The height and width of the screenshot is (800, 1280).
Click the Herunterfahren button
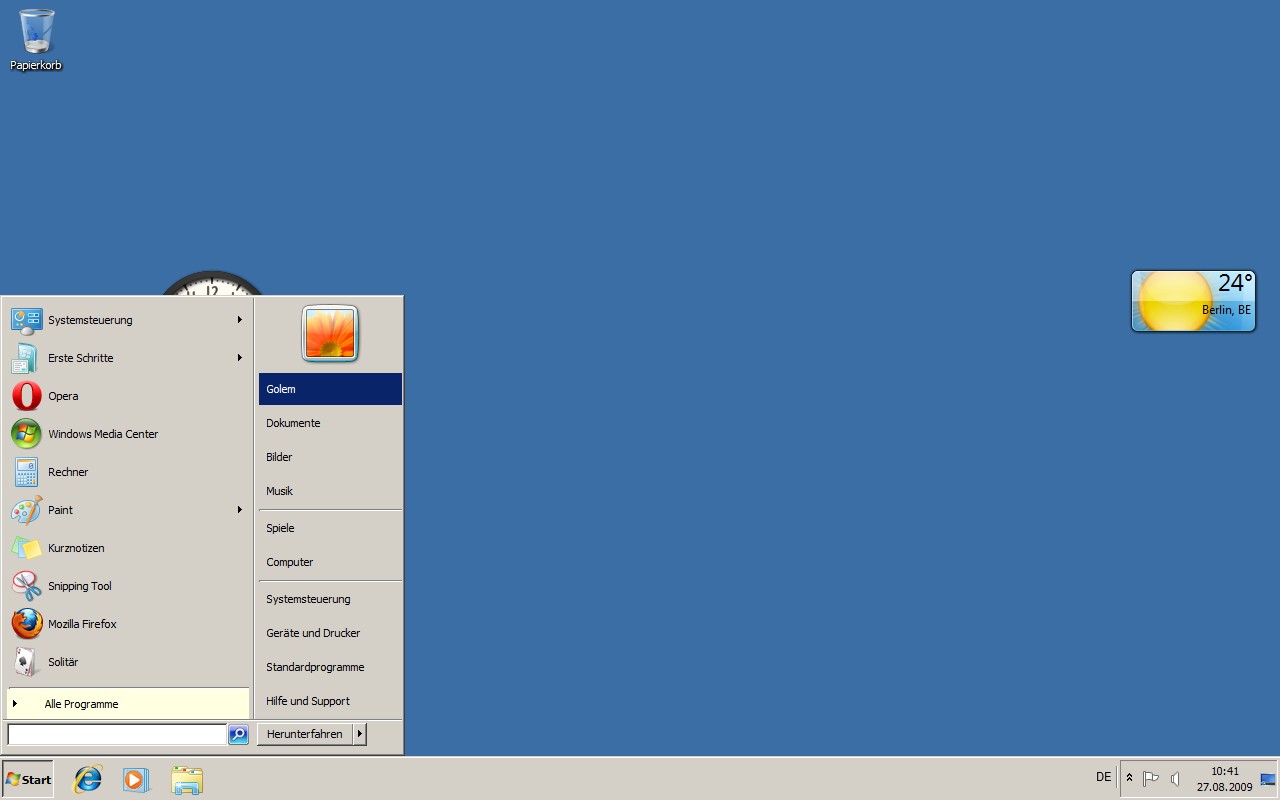(303, 734)
